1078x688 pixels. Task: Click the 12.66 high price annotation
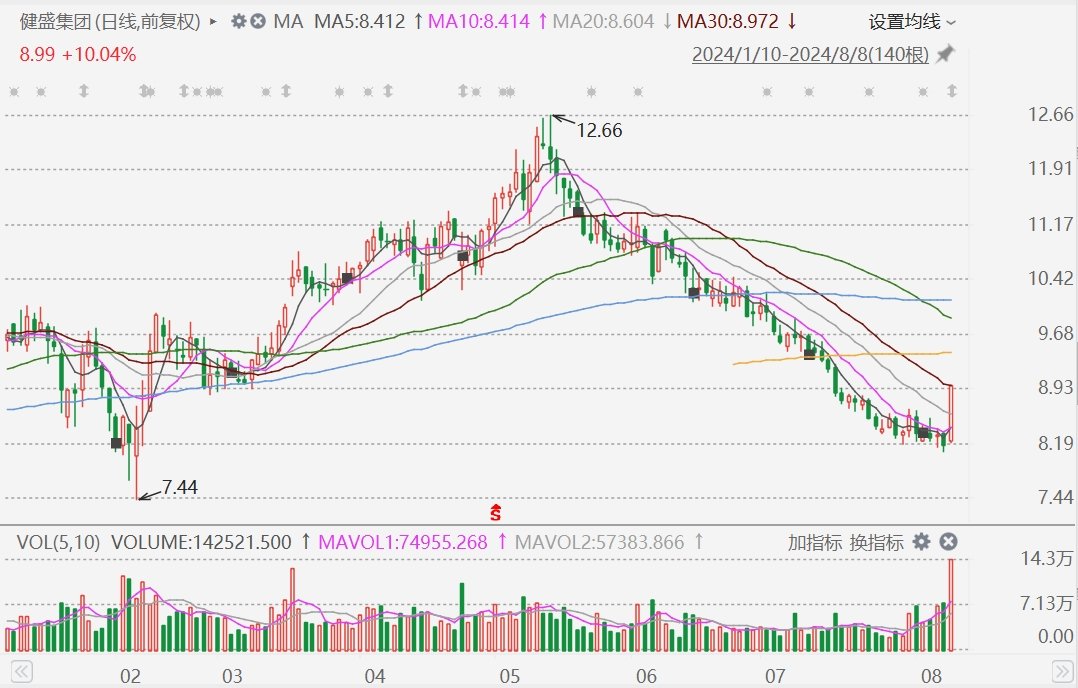coord(599,130)
